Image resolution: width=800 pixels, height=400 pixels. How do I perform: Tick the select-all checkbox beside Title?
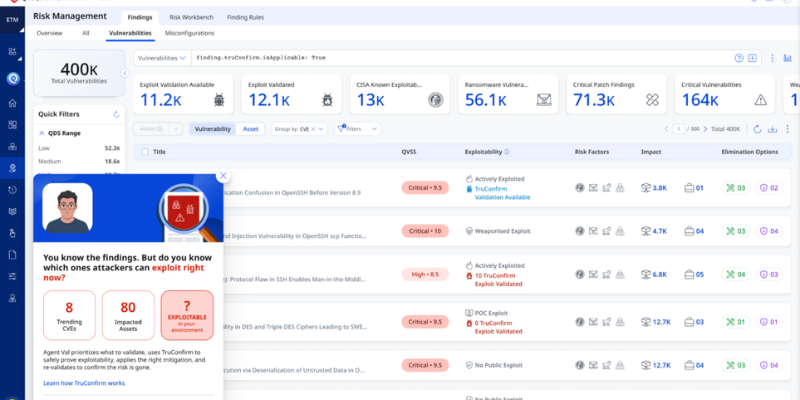pyautogui.click(x=146, y=152)
